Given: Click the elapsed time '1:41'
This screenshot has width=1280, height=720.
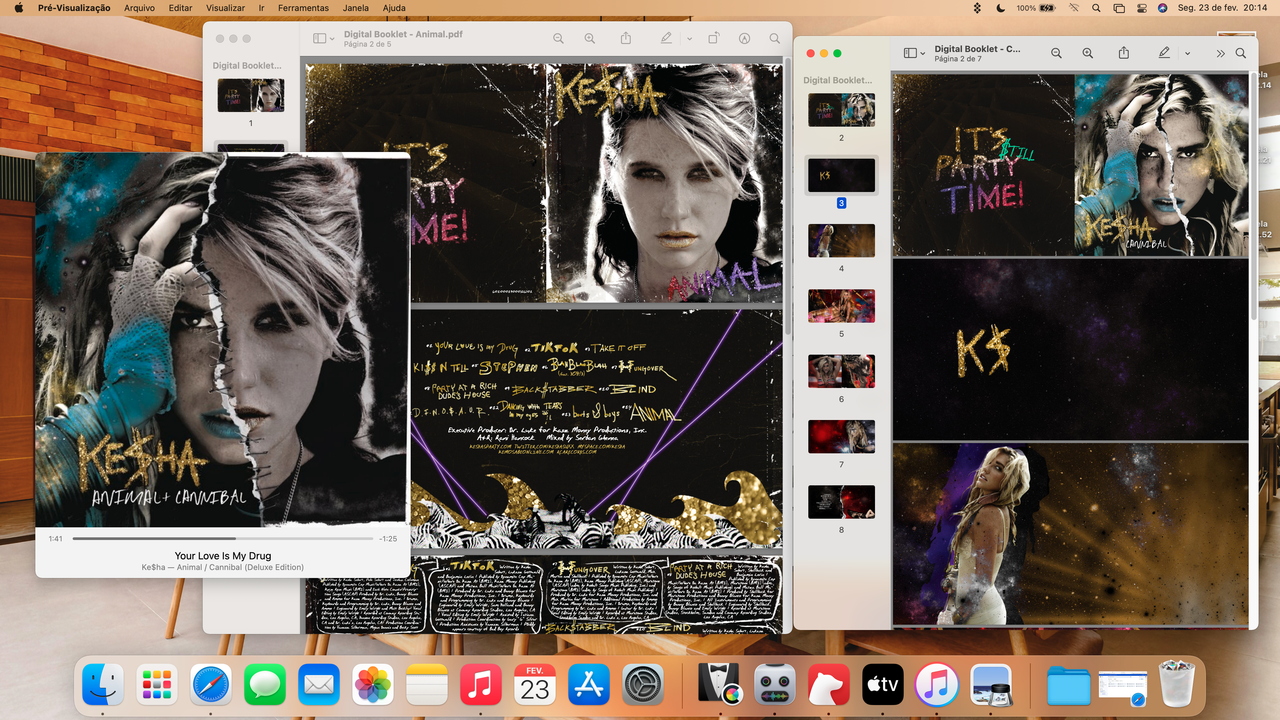Looking at the screenshot, I should coord(56,539).
